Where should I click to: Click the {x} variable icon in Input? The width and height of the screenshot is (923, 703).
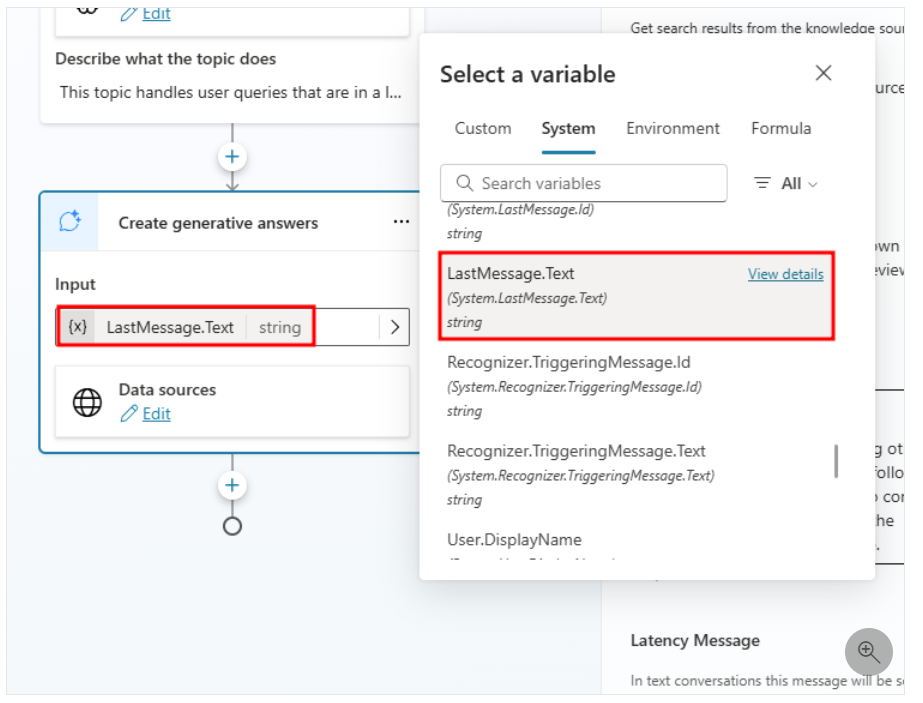click(x=77, y=327)
